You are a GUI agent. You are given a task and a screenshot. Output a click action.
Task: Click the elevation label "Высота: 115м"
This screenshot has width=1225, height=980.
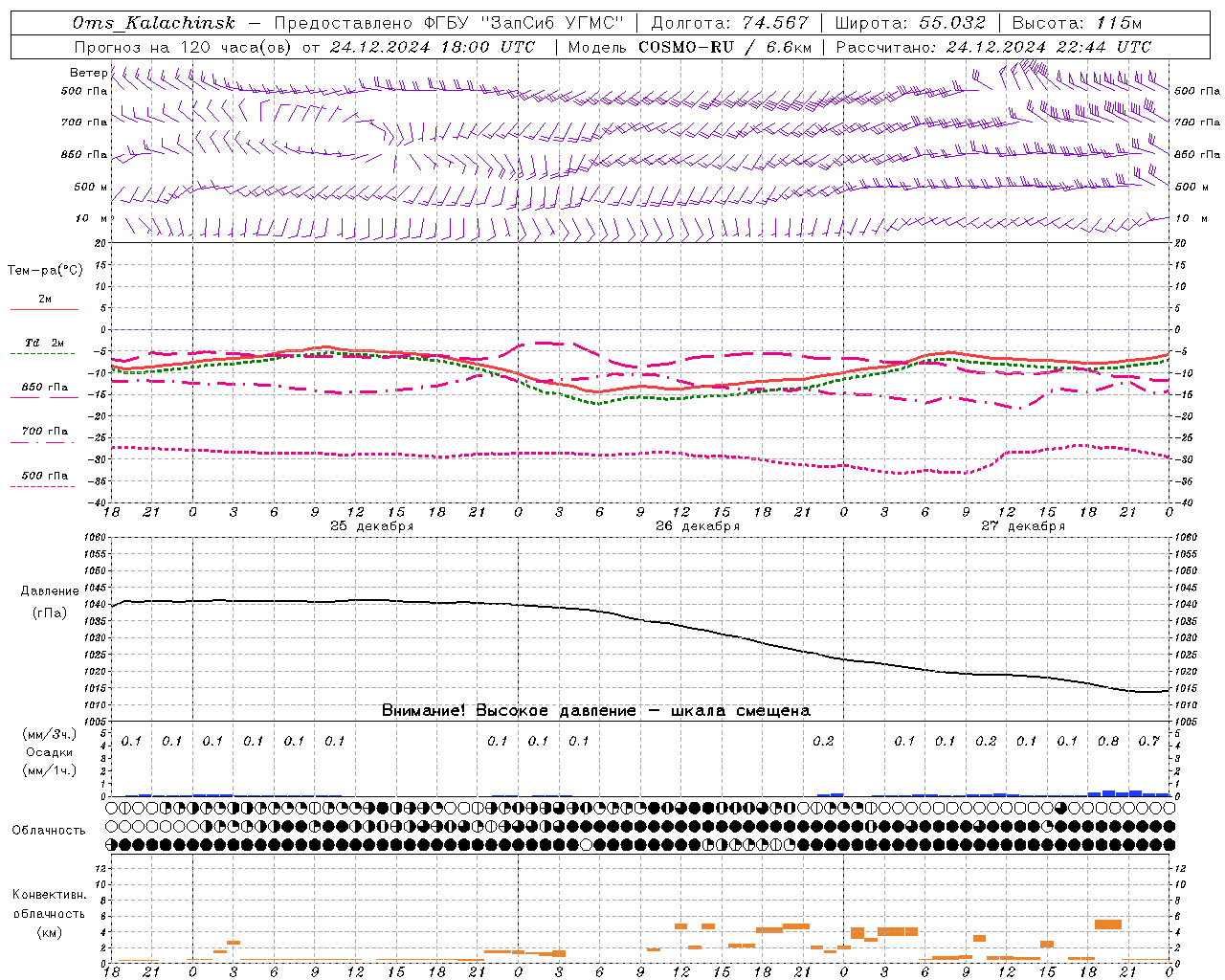click(1077, 23)
